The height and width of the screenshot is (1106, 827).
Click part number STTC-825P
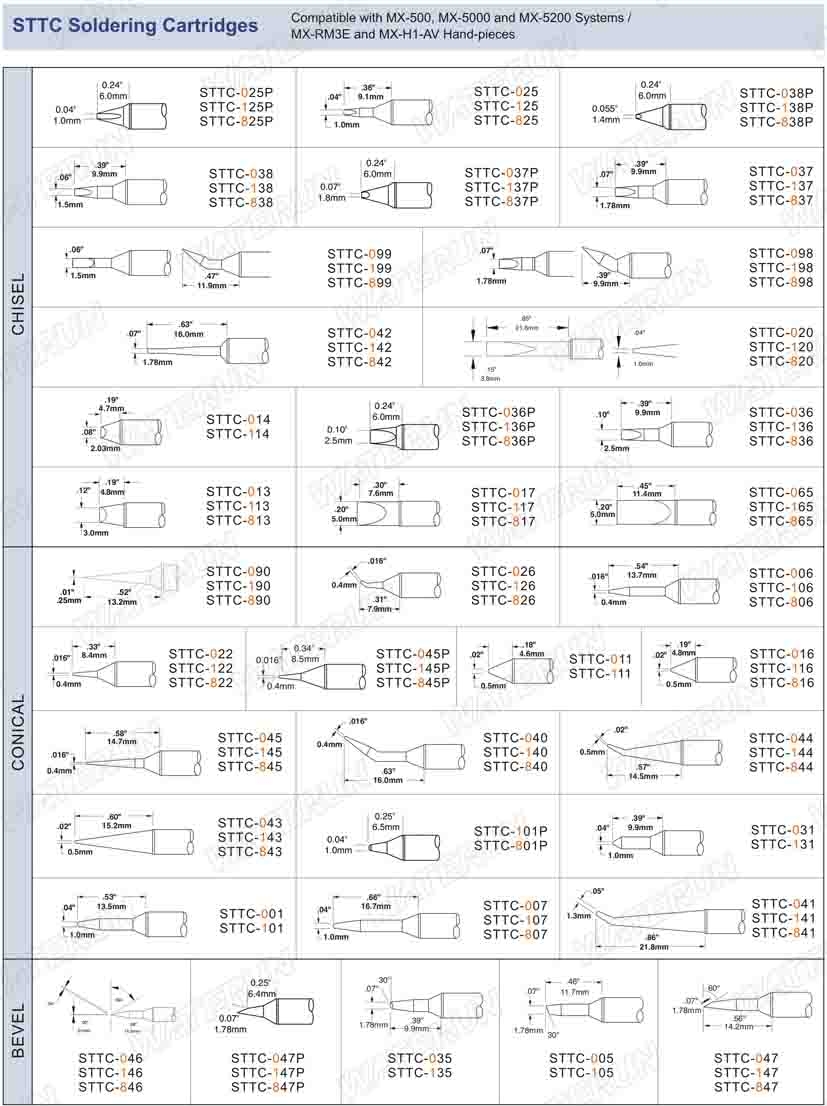[x=236, y=121]
